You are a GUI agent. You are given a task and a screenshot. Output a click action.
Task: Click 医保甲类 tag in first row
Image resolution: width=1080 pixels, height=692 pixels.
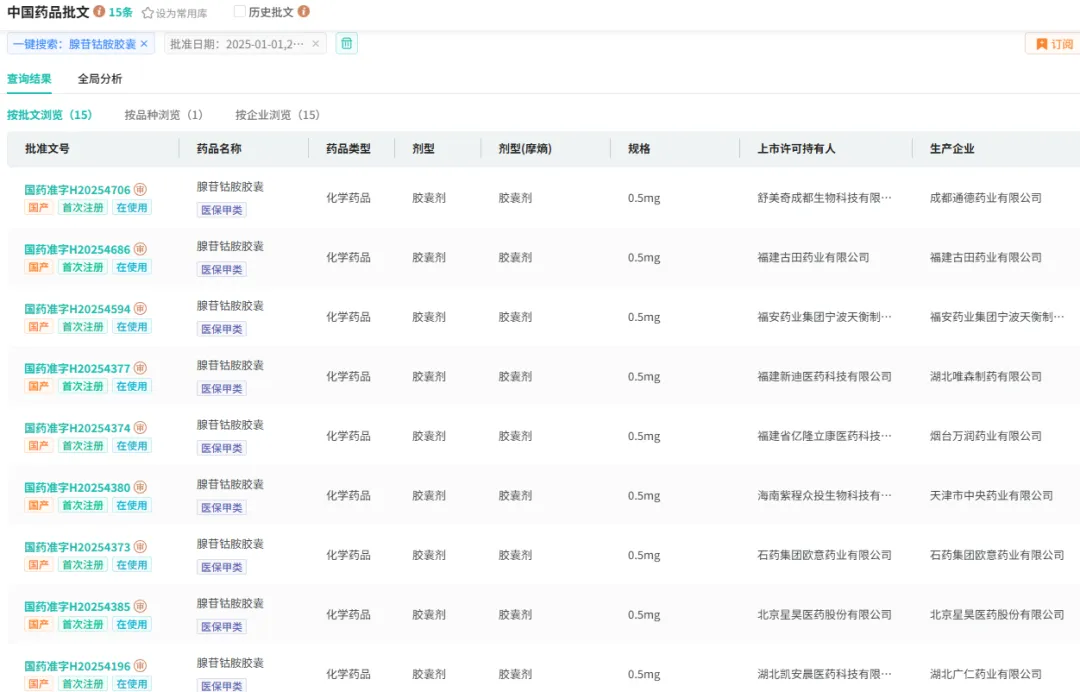coord(221,210)
